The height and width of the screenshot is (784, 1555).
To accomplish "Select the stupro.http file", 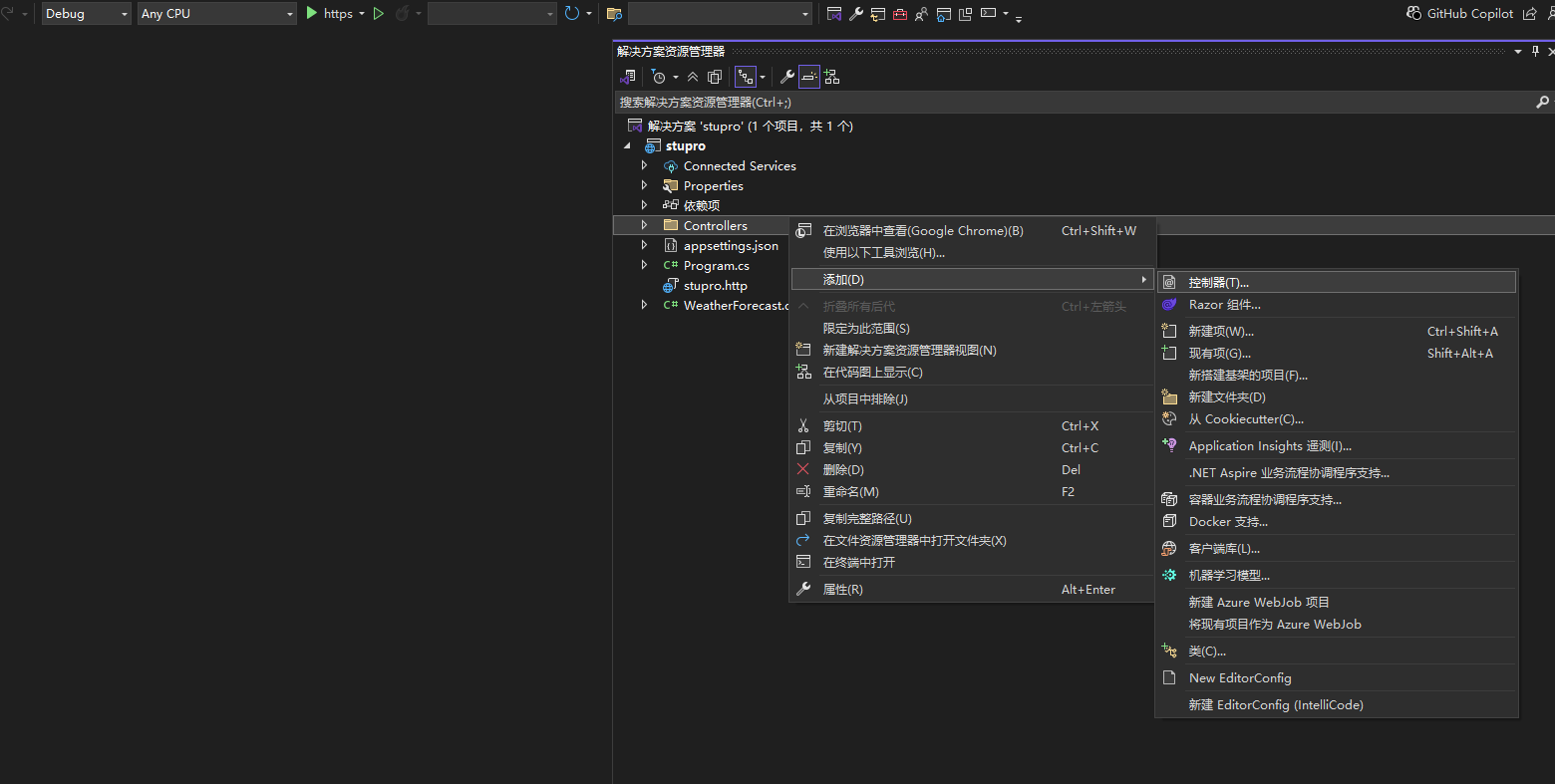I will (715, 286).
